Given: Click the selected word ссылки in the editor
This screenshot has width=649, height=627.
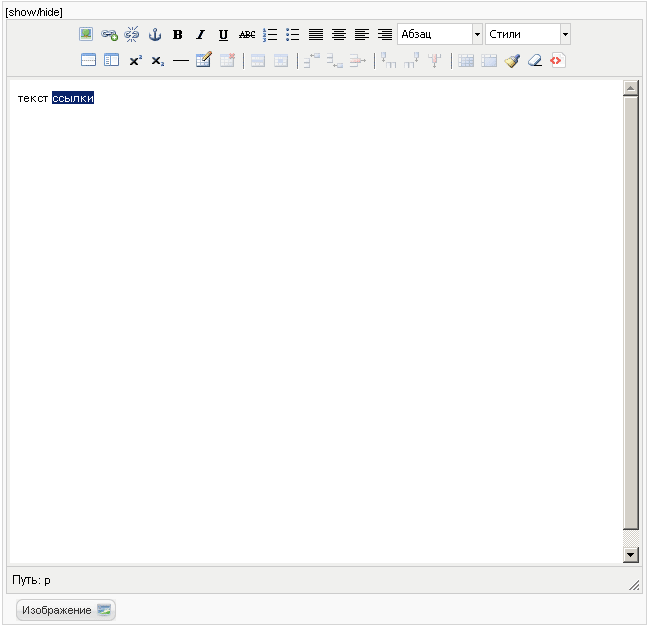Looking at the screenshot, I should click(x=73, y=98).
